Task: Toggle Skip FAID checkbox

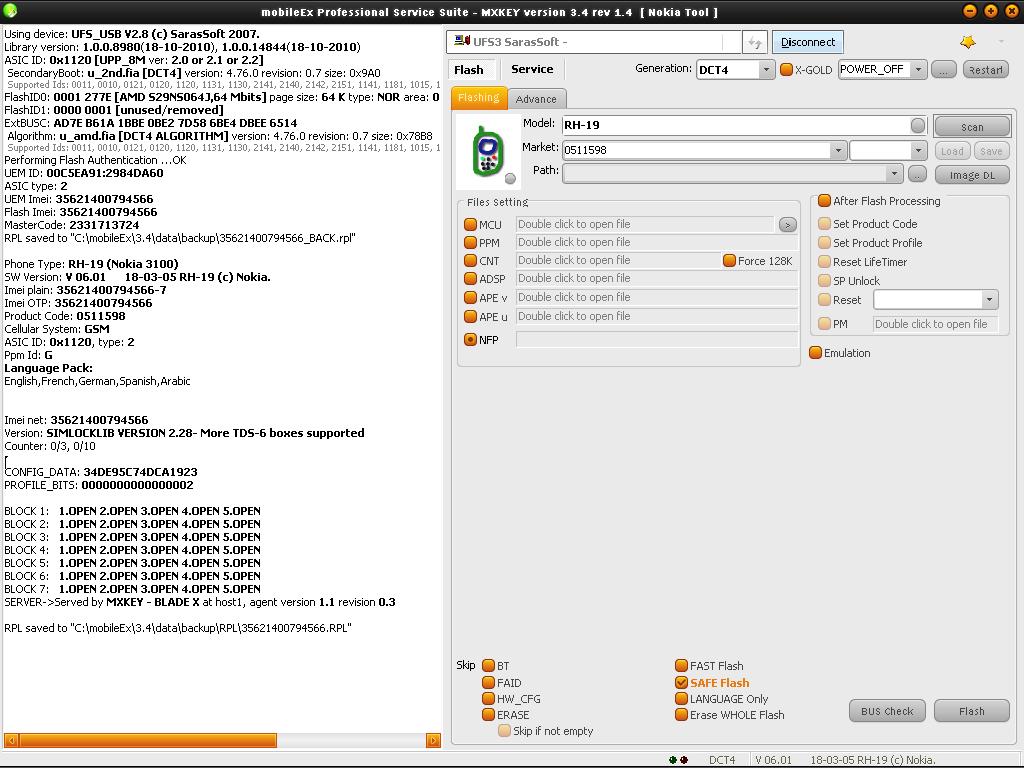Action: [488, 682]
